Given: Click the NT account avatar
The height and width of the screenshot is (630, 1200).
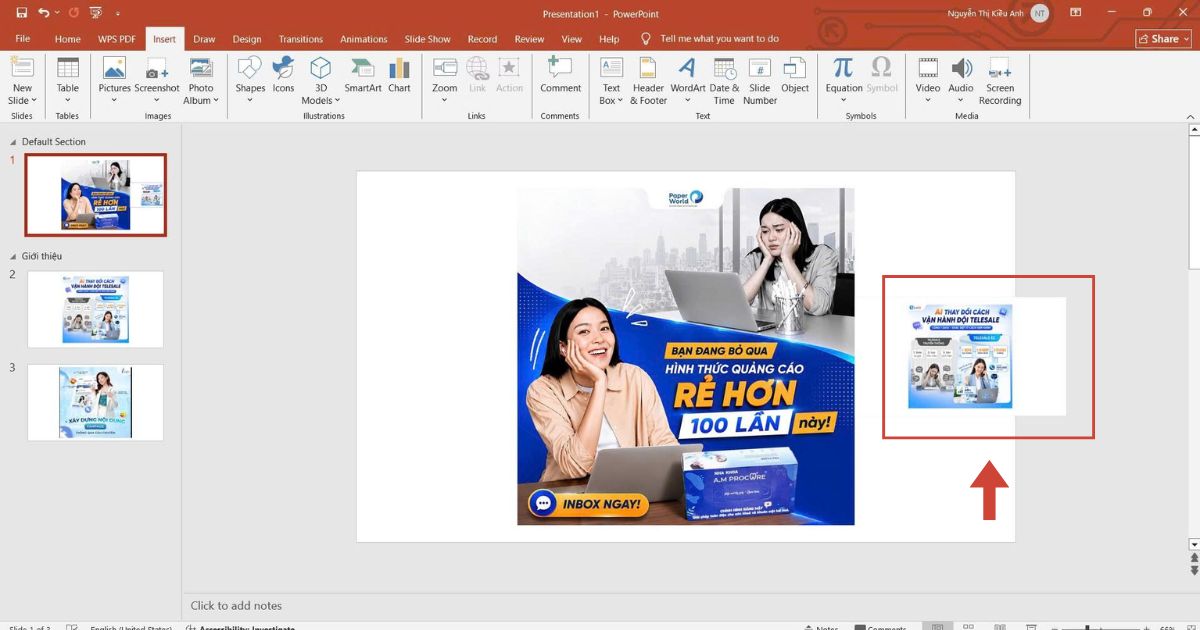Looking at the screenshot, I should tap(1040, 13).
